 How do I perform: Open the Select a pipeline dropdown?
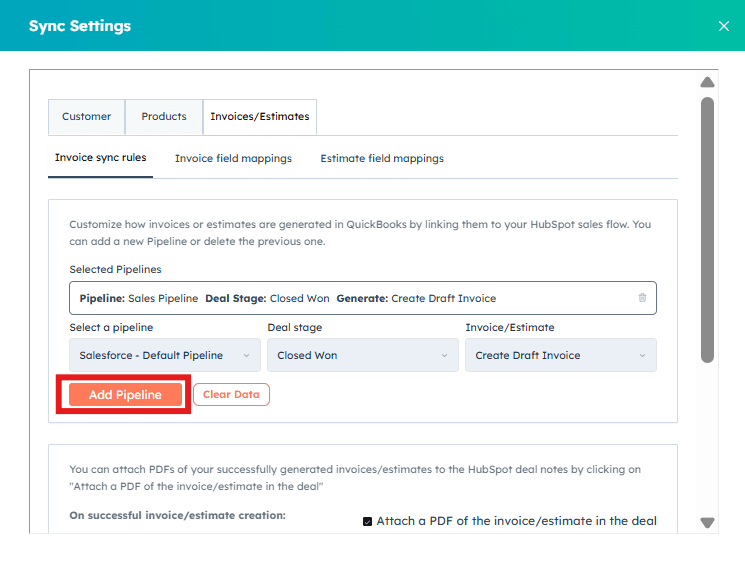(165, 355)
